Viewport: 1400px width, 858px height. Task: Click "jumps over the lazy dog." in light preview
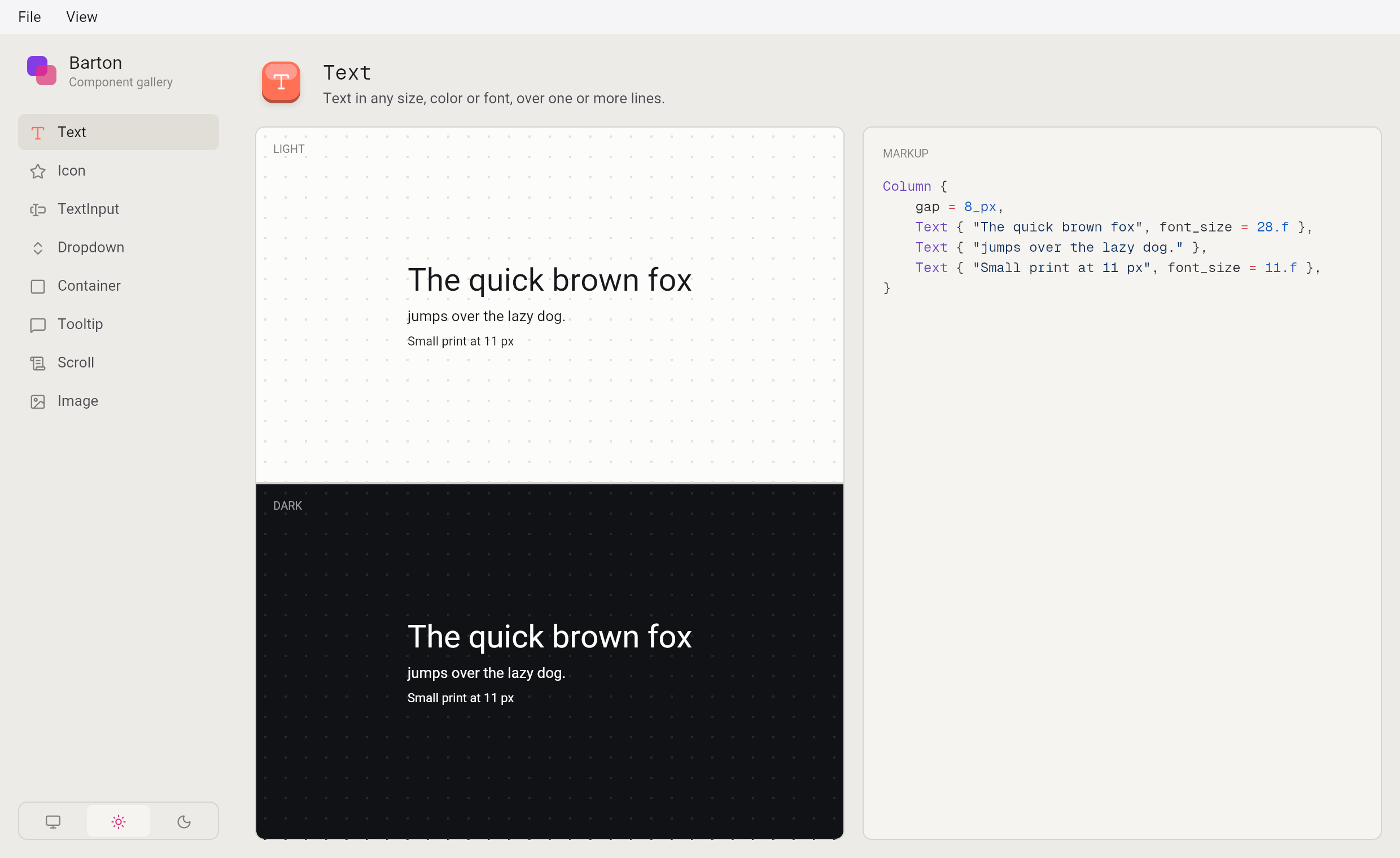[487, 316]
